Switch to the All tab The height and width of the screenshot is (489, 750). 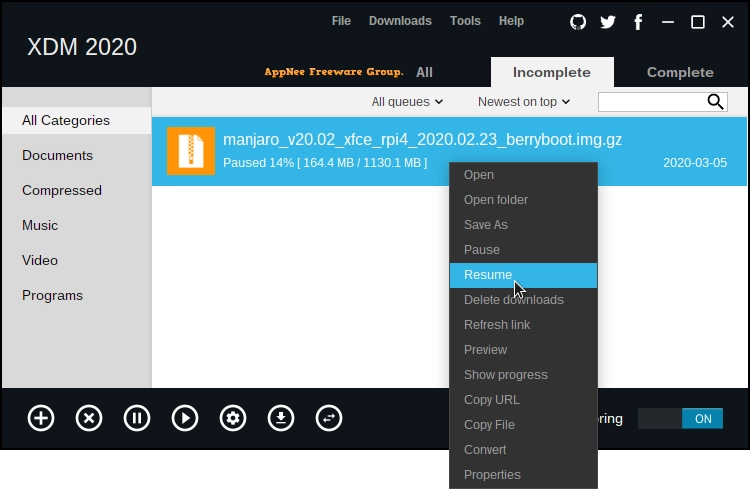[424, 72]
